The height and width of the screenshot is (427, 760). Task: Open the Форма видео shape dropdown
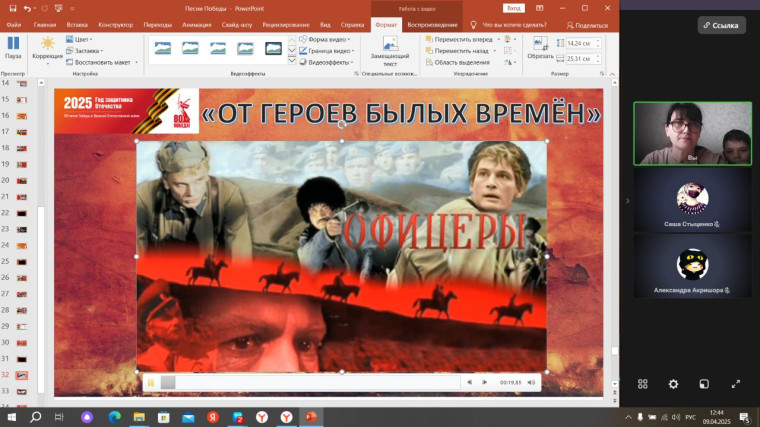pyautogui.click(x=325, y=39)
